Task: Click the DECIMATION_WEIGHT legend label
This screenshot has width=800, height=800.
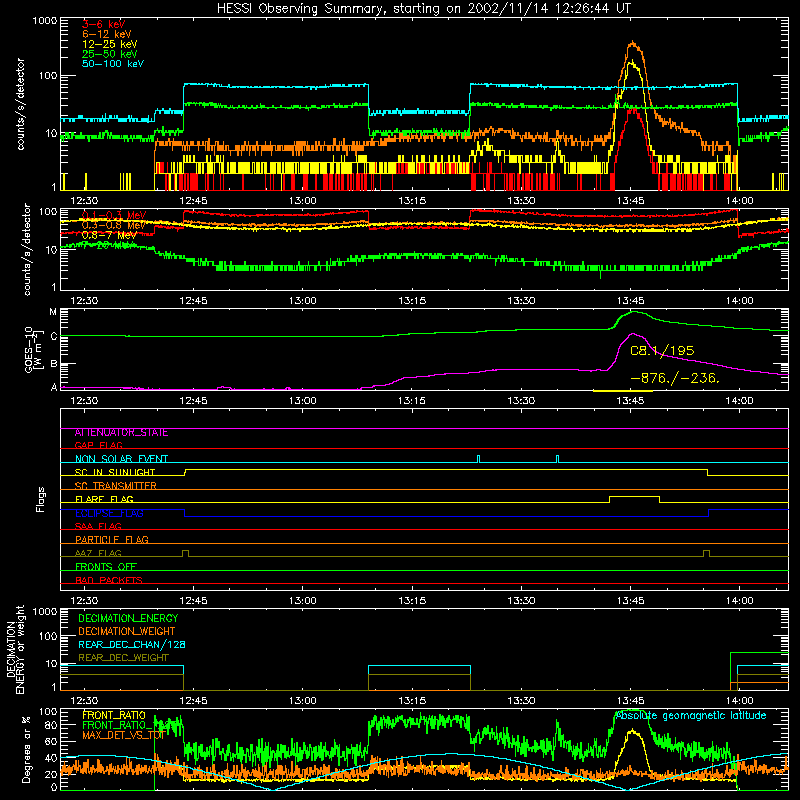Action: (x=127, y=631)
